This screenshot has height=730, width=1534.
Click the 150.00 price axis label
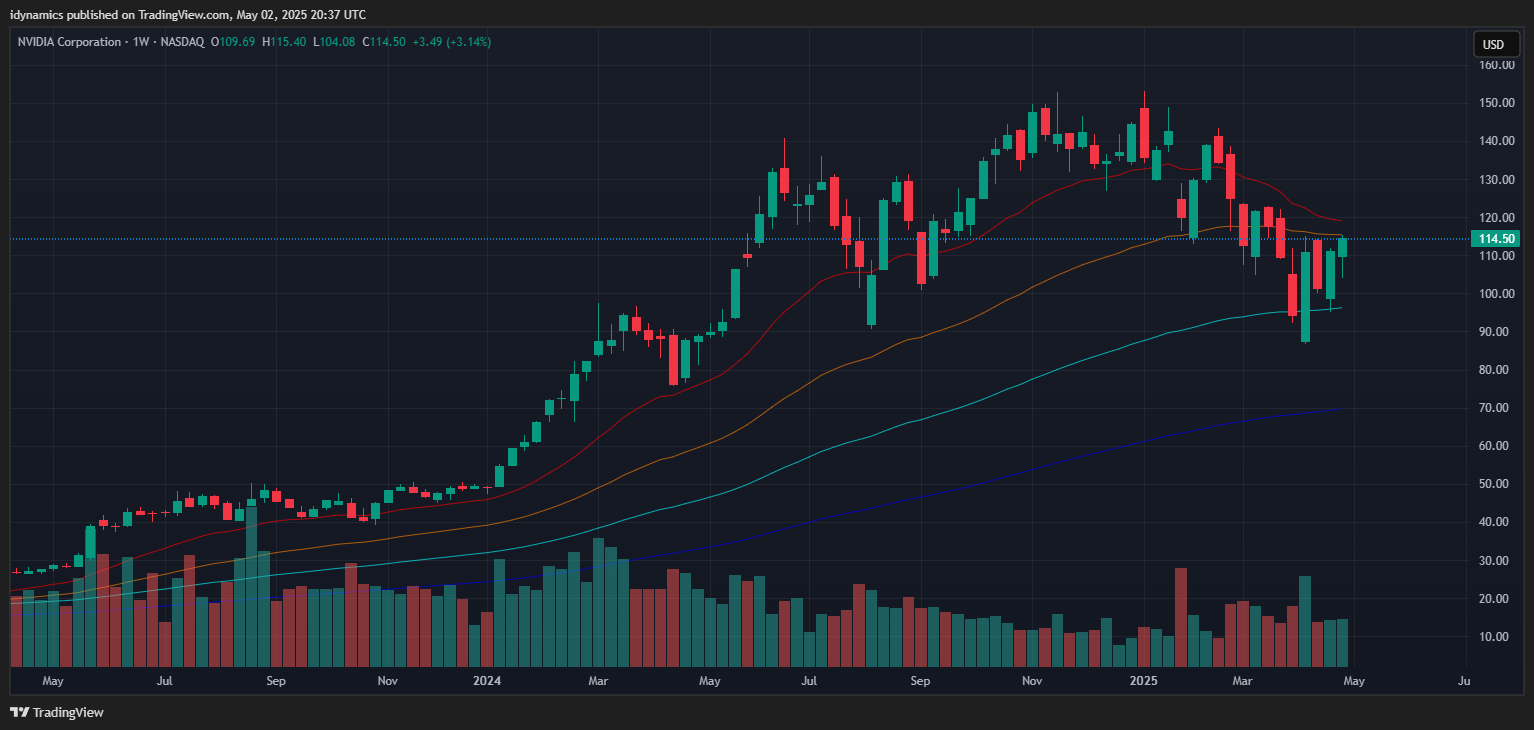coord(1496,103)
